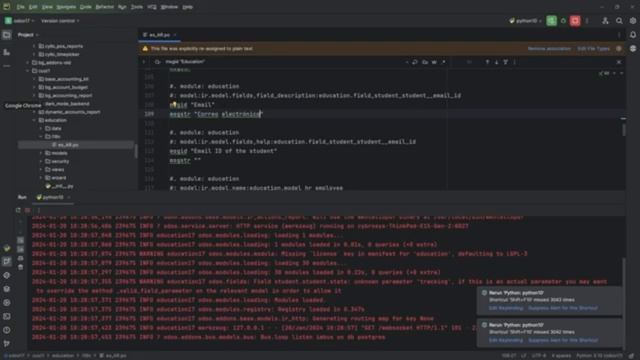Click the filter search results funnel icon

pos(506,62)
